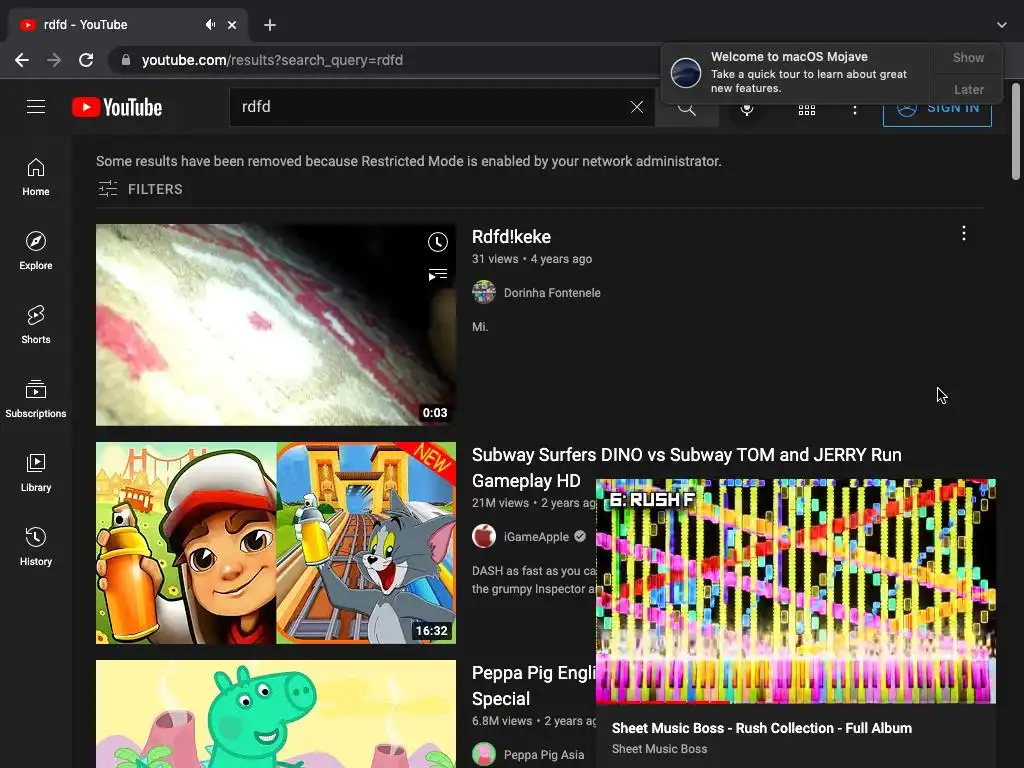The width and height of the screenshot is (1024, 768).
Task: Click the YouTube logo
Action: point(117,107)
